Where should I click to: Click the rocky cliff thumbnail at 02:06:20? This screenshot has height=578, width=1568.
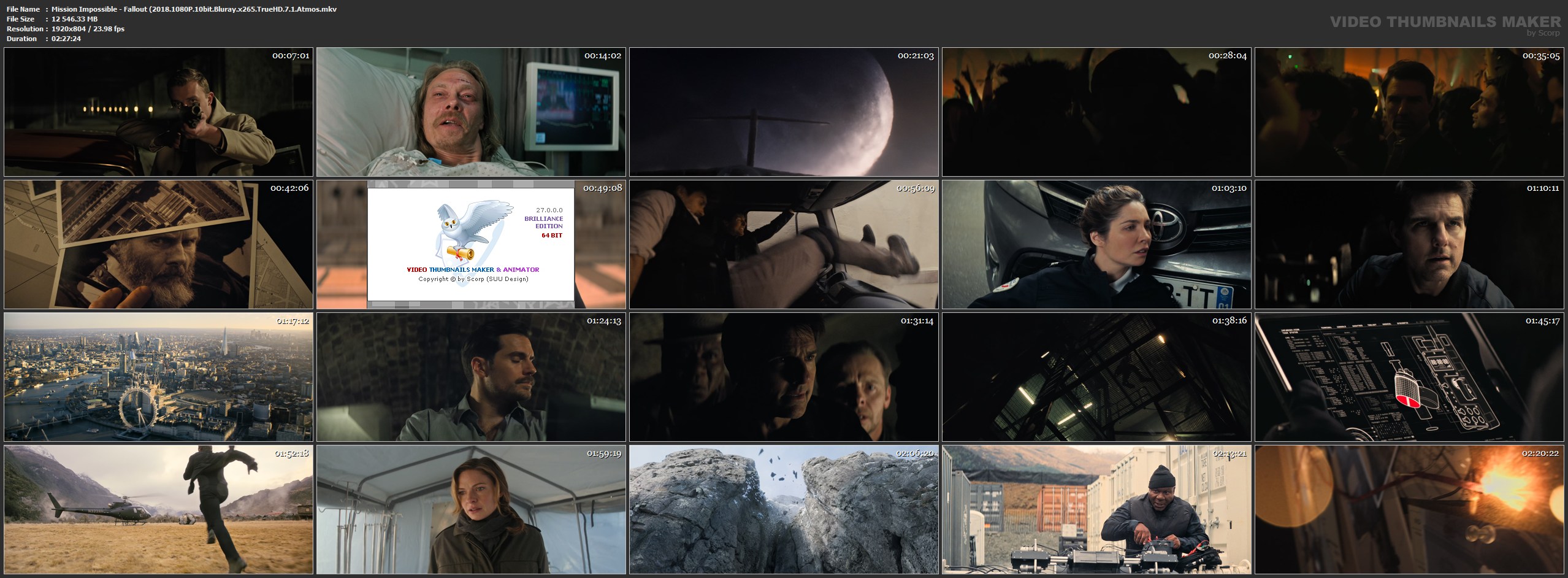(784, 510)
